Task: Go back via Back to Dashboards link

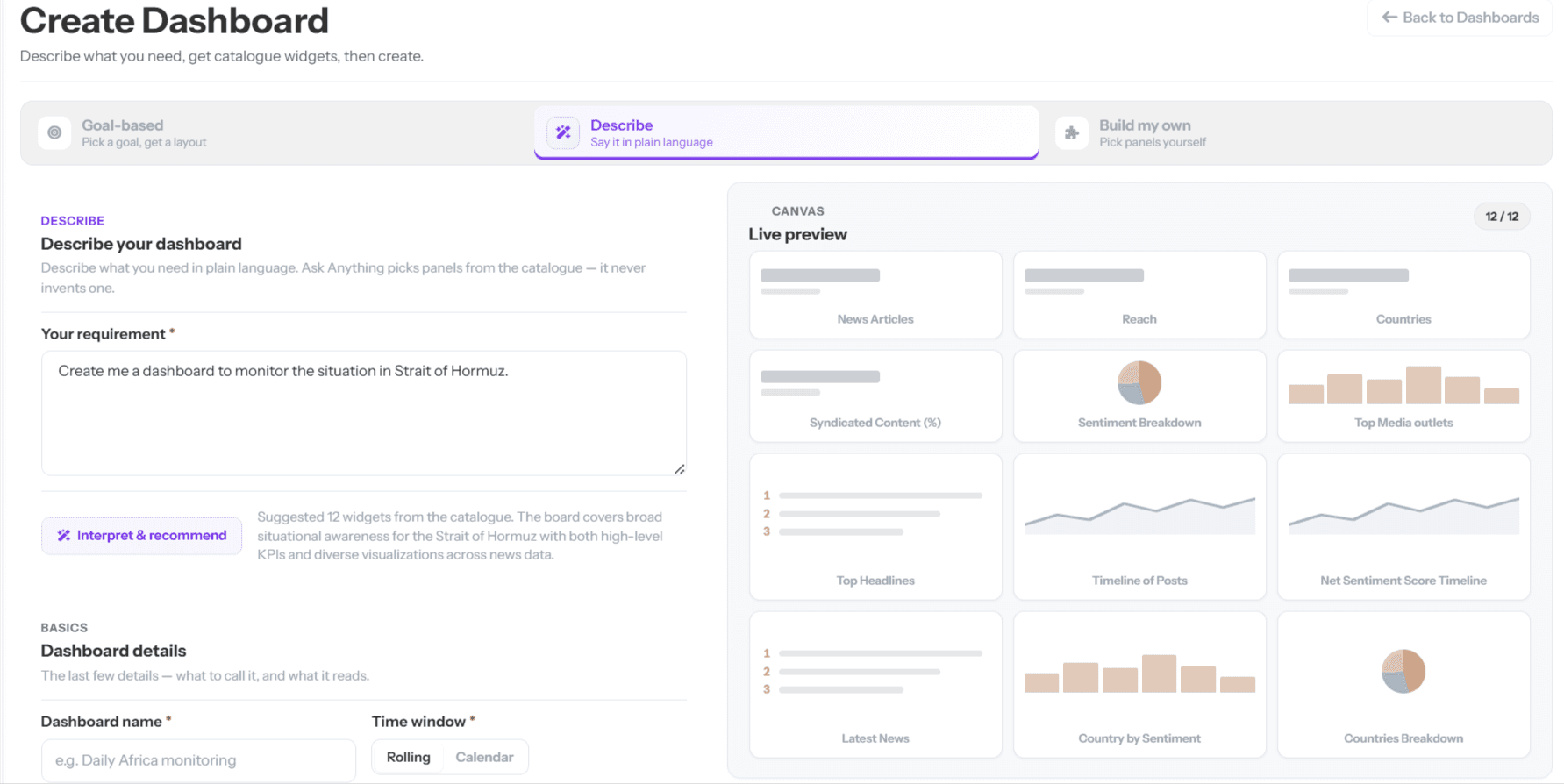Action: (1460, 18)
